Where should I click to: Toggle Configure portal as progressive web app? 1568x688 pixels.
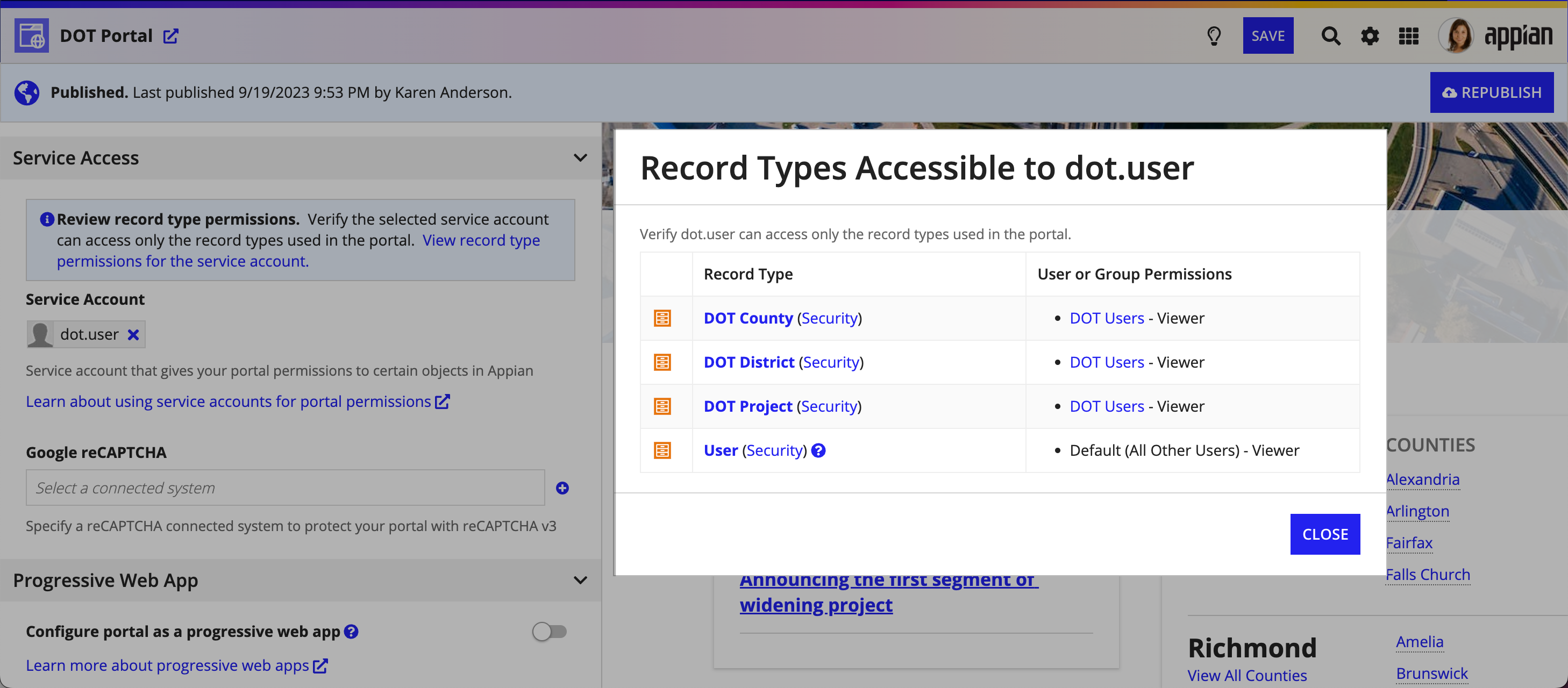[x=549, y=632]
